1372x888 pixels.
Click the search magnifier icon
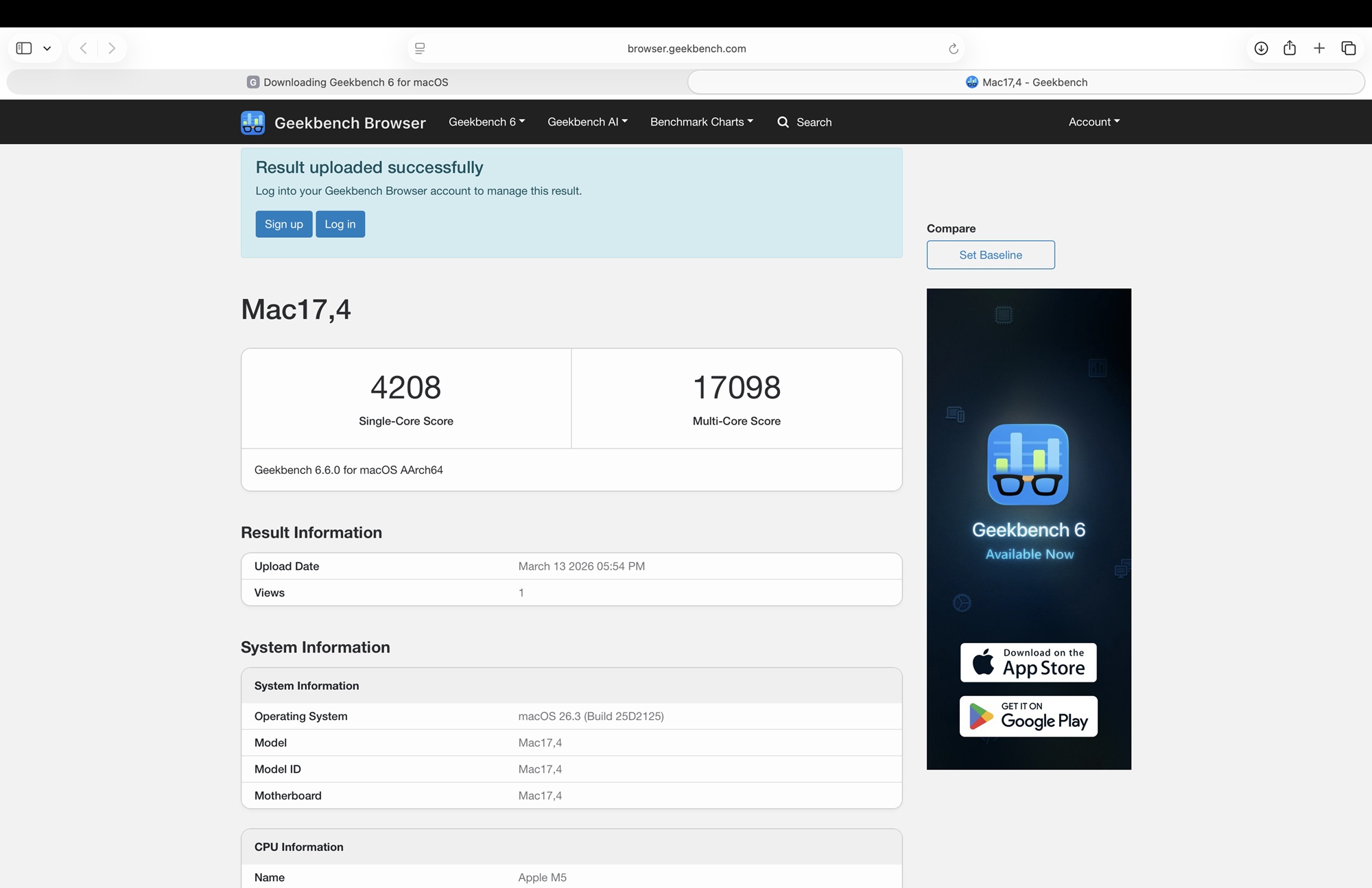point(783,122)
